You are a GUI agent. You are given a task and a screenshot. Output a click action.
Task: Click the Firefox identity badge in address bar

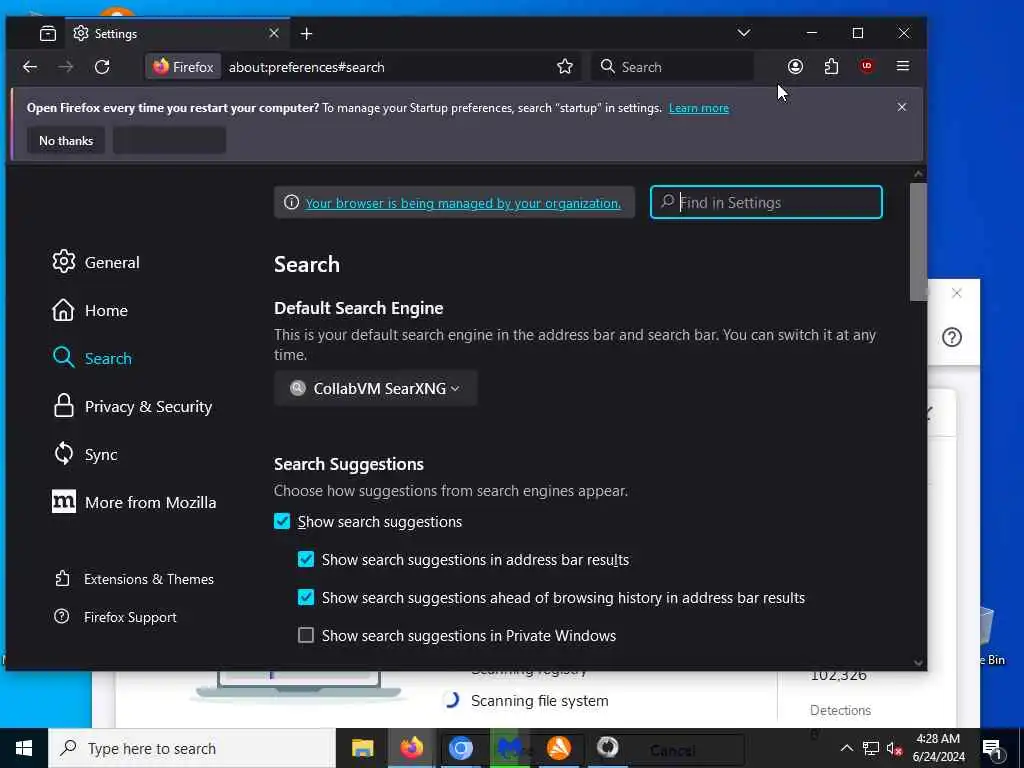(x=184, y=67)
